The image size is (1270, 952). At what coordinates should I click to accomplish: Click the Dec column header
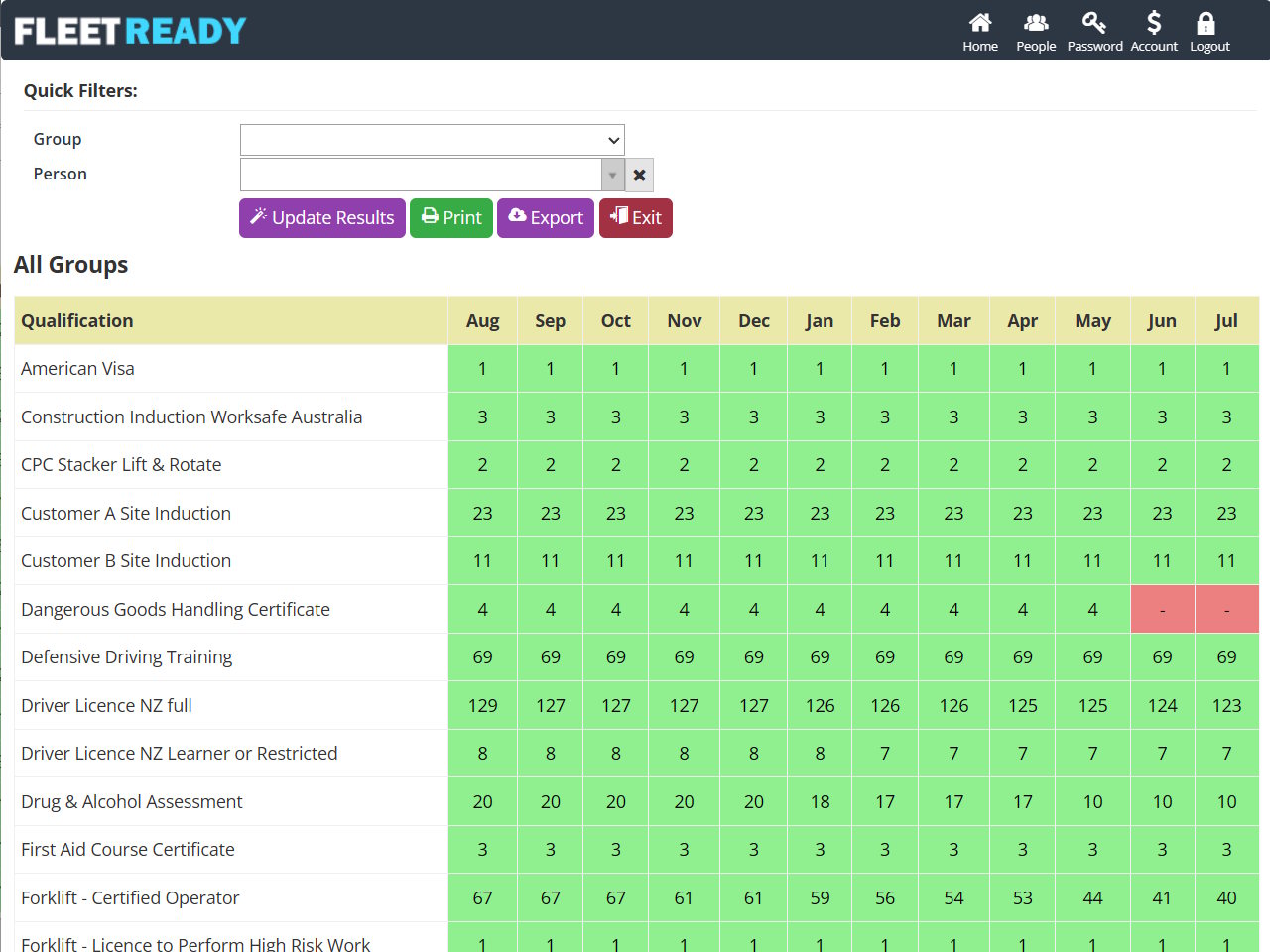(754, 320)
